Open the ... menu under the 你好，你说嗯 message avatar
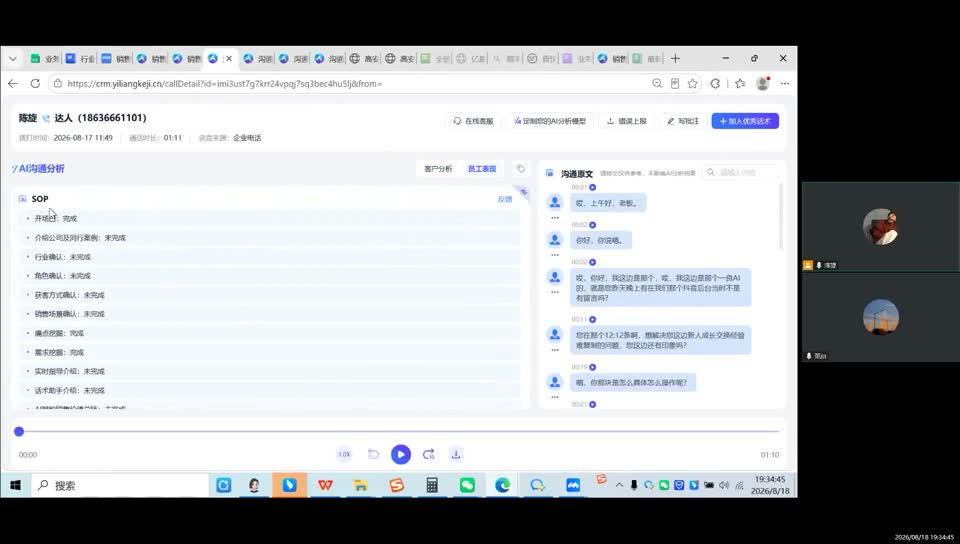Screen dimensions: 960x544 point(555,255)
